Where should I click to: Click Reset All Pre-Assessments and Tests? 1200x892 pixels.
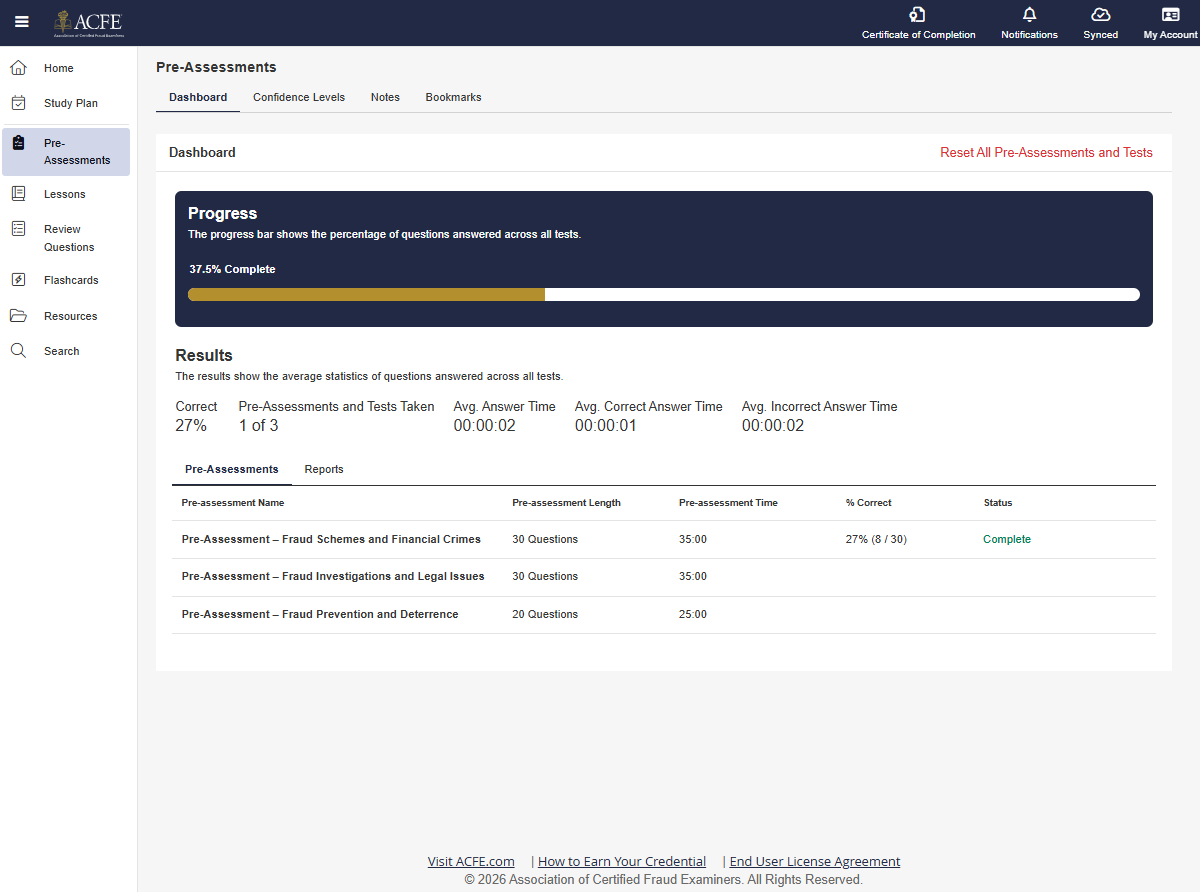click(x=1046, y=153)
